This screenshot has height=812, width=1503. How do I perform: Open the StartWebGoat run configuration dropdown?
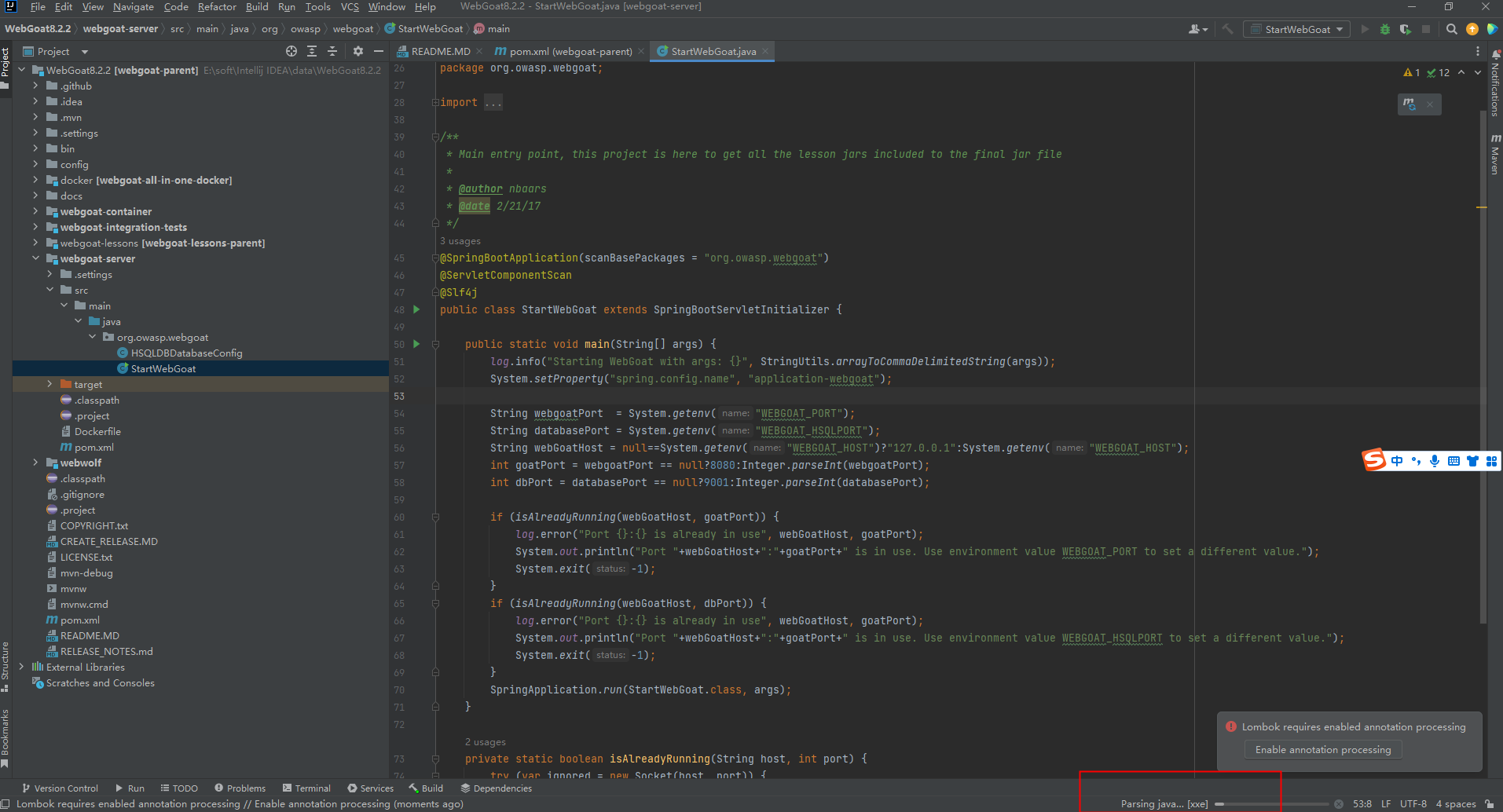pos(1296,29)
